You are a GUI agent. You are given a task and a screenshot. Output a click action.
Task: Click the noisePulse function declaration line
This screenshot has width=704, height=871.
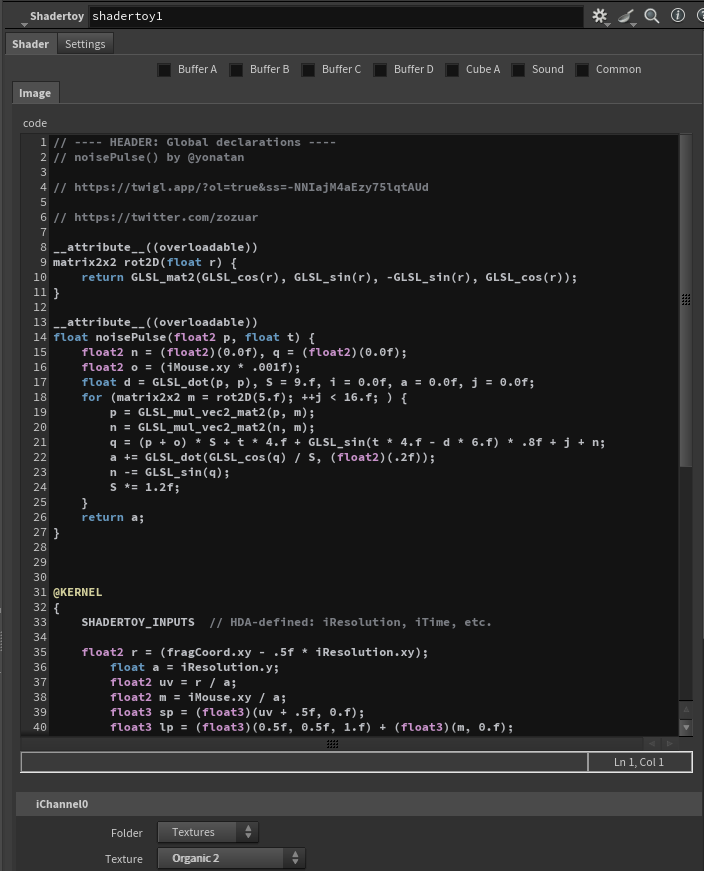[x=184, y=337]
